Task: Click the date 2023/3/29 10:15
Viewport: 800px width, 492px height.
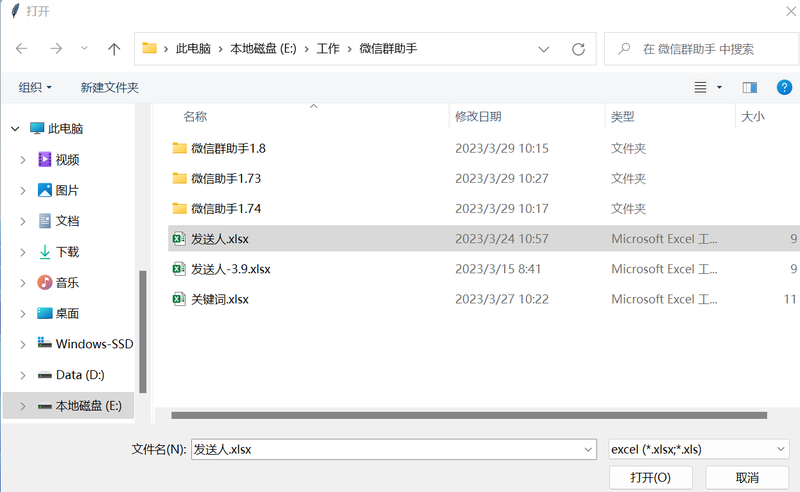Action: 502,149
